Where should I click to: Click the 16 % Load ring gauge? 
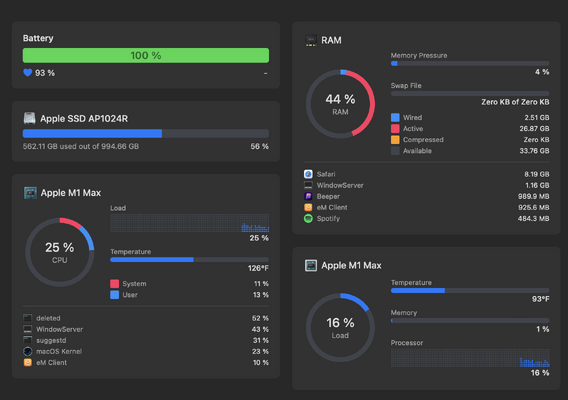[x=340, y=328]
